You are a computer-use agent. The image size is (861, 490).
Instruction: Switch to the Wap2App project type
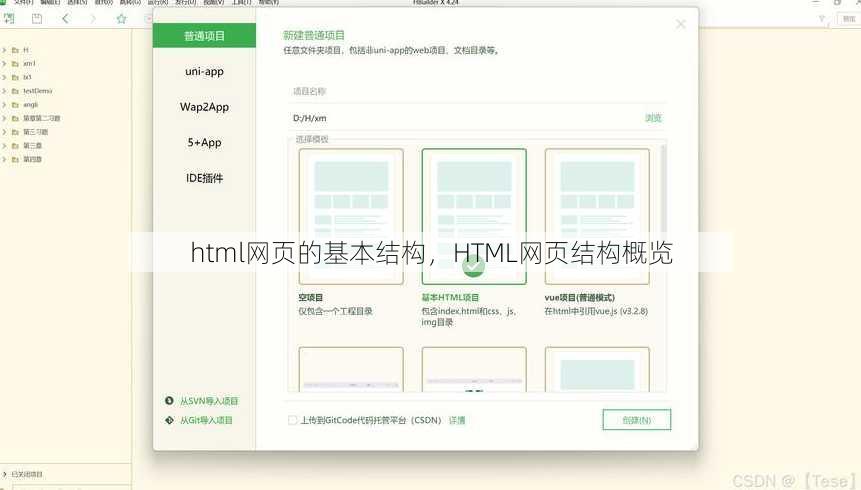(x=204, y=107)
